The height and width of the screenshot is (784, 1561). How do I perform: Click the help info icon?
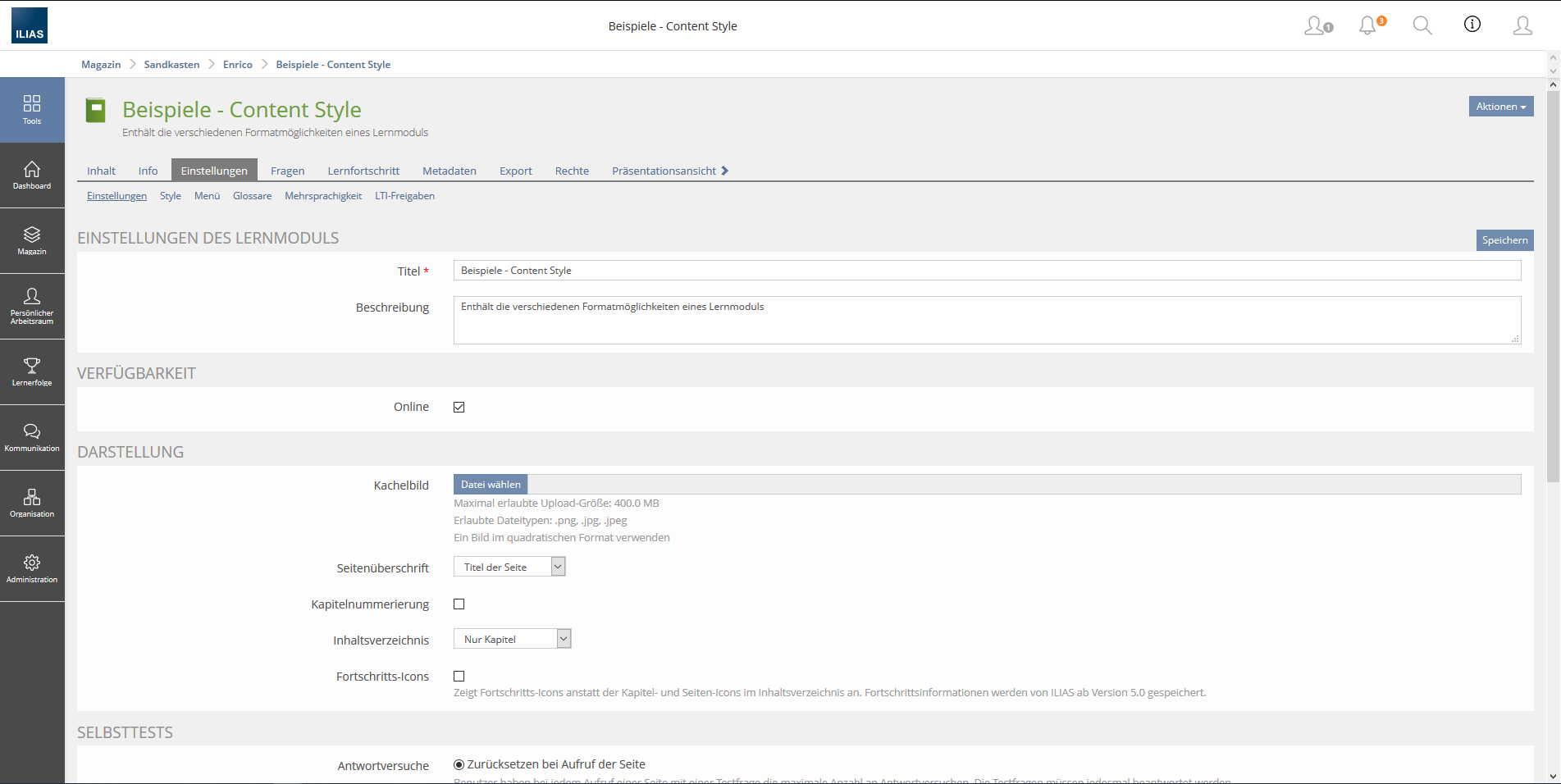coord(1472,25)
